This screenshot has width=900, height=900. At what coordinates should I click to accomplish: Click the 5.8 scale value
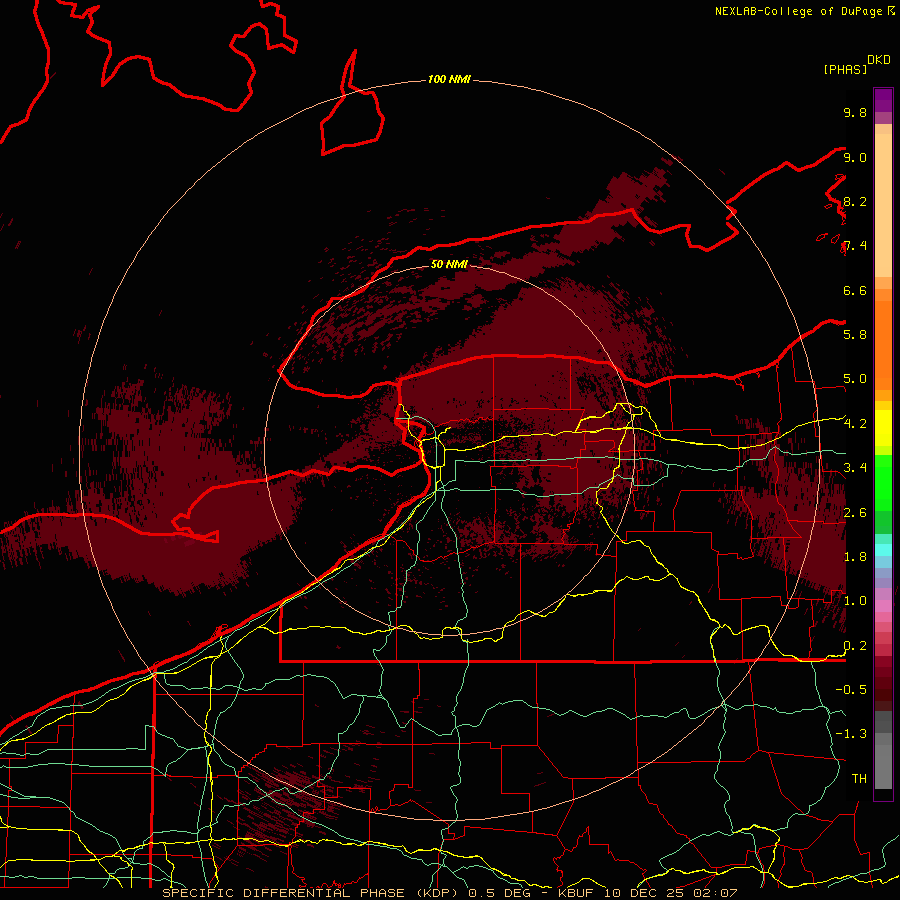tap(855, 335)
